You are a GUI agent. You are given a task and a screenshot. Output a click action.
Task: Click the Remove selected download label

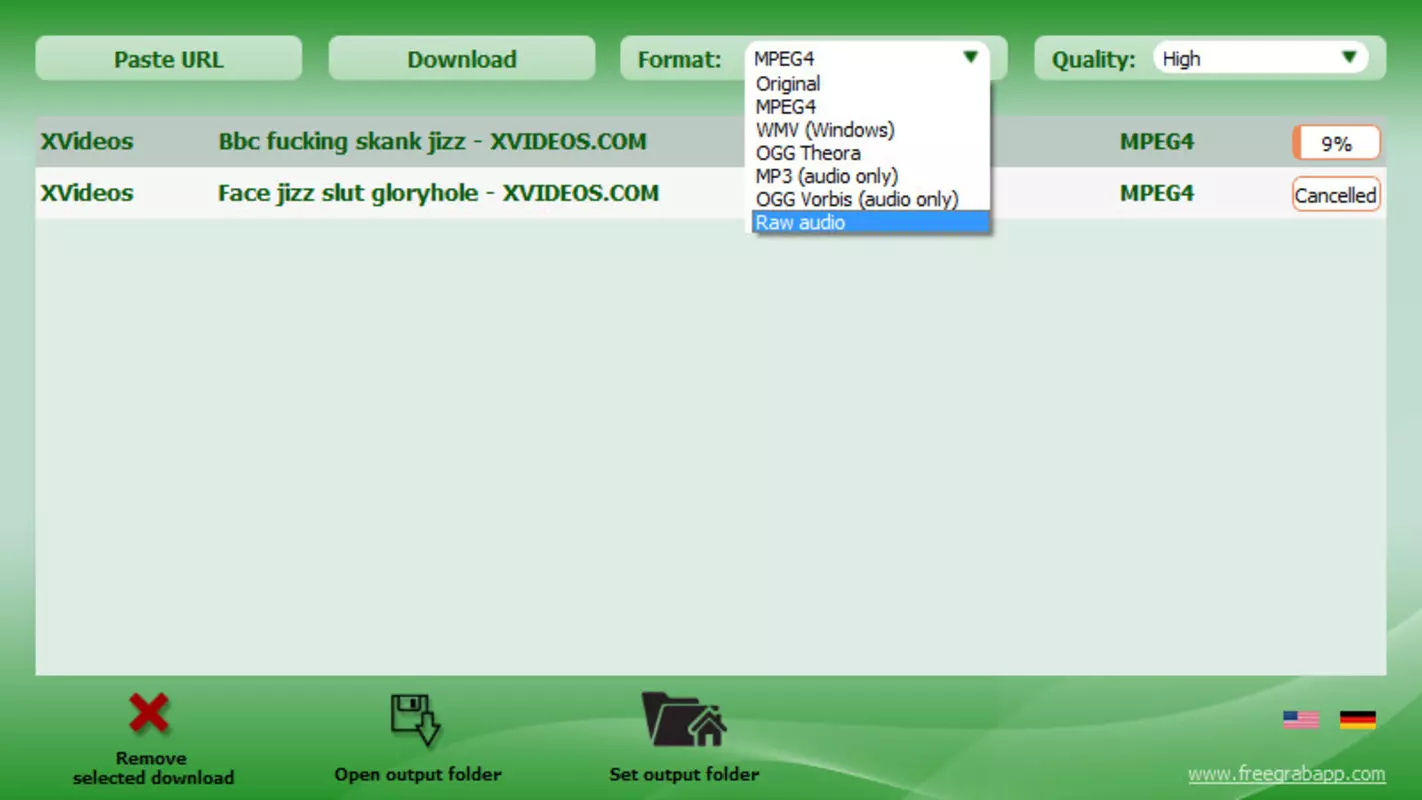coord(153,768)
